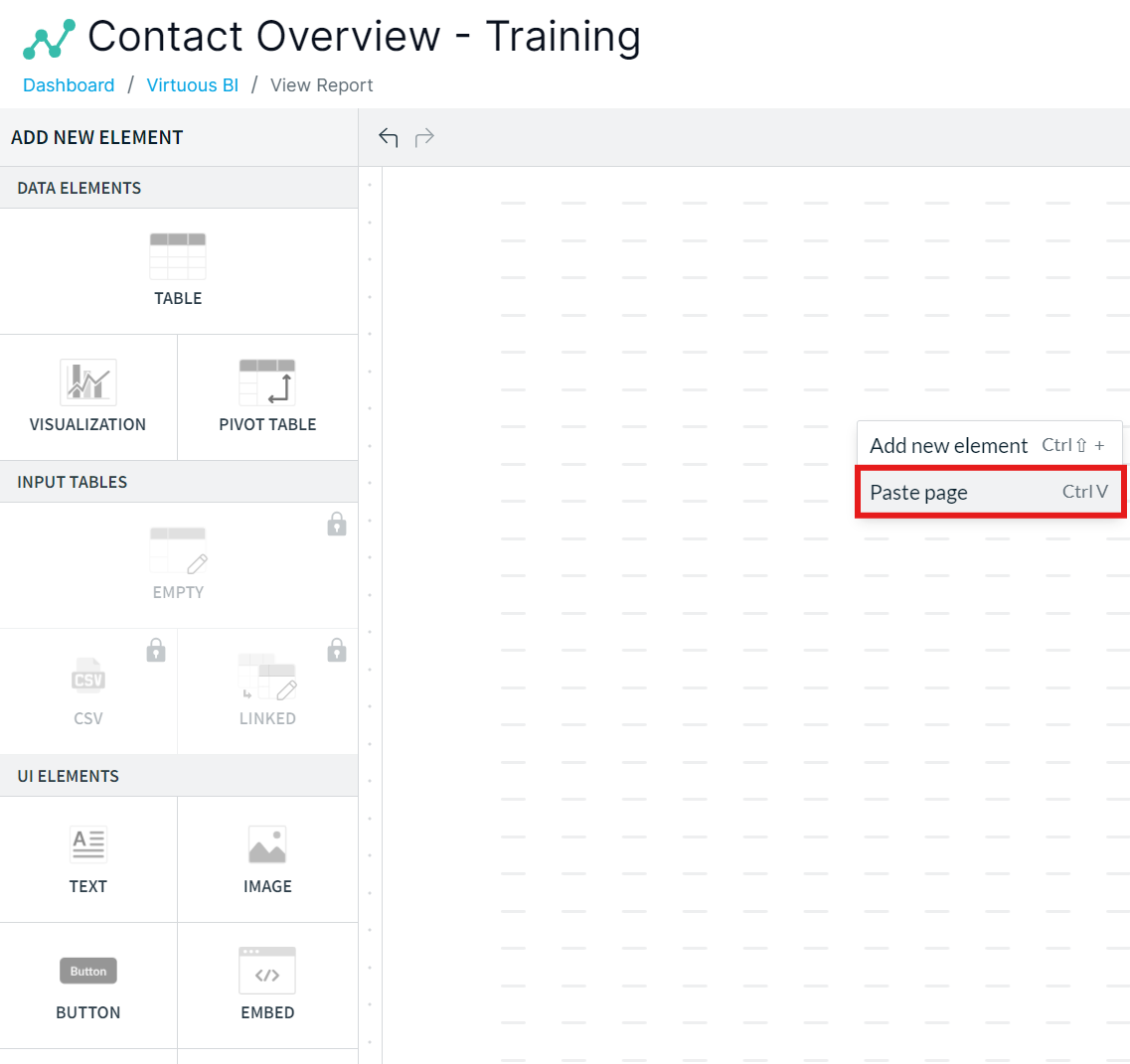Viewport: 1130px width, 1064px height.
Task: Click the lock icon on Empty tile
Action: click(337, 524)
